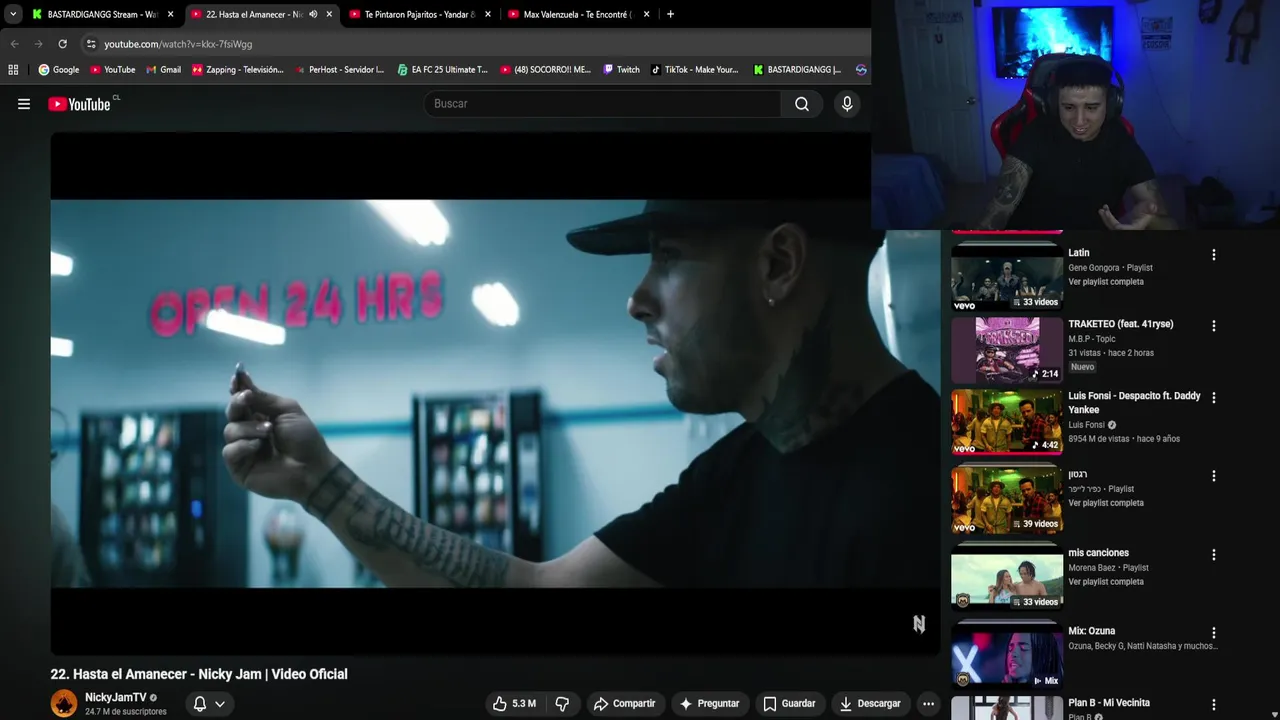Open options menu for TRAKETEO video
Screen dimensions: 1280x720
pyautogui.click(x=1214, y=326)
